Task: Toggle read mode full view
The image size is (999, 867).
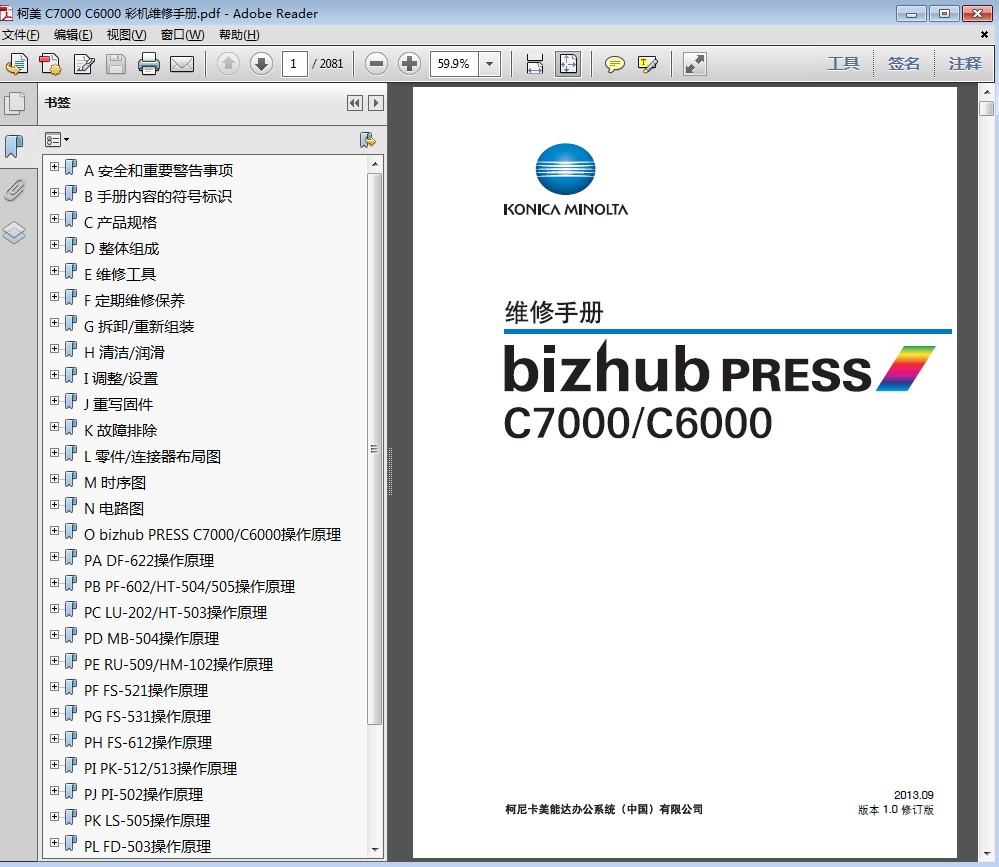Action: tap(694, 64)
